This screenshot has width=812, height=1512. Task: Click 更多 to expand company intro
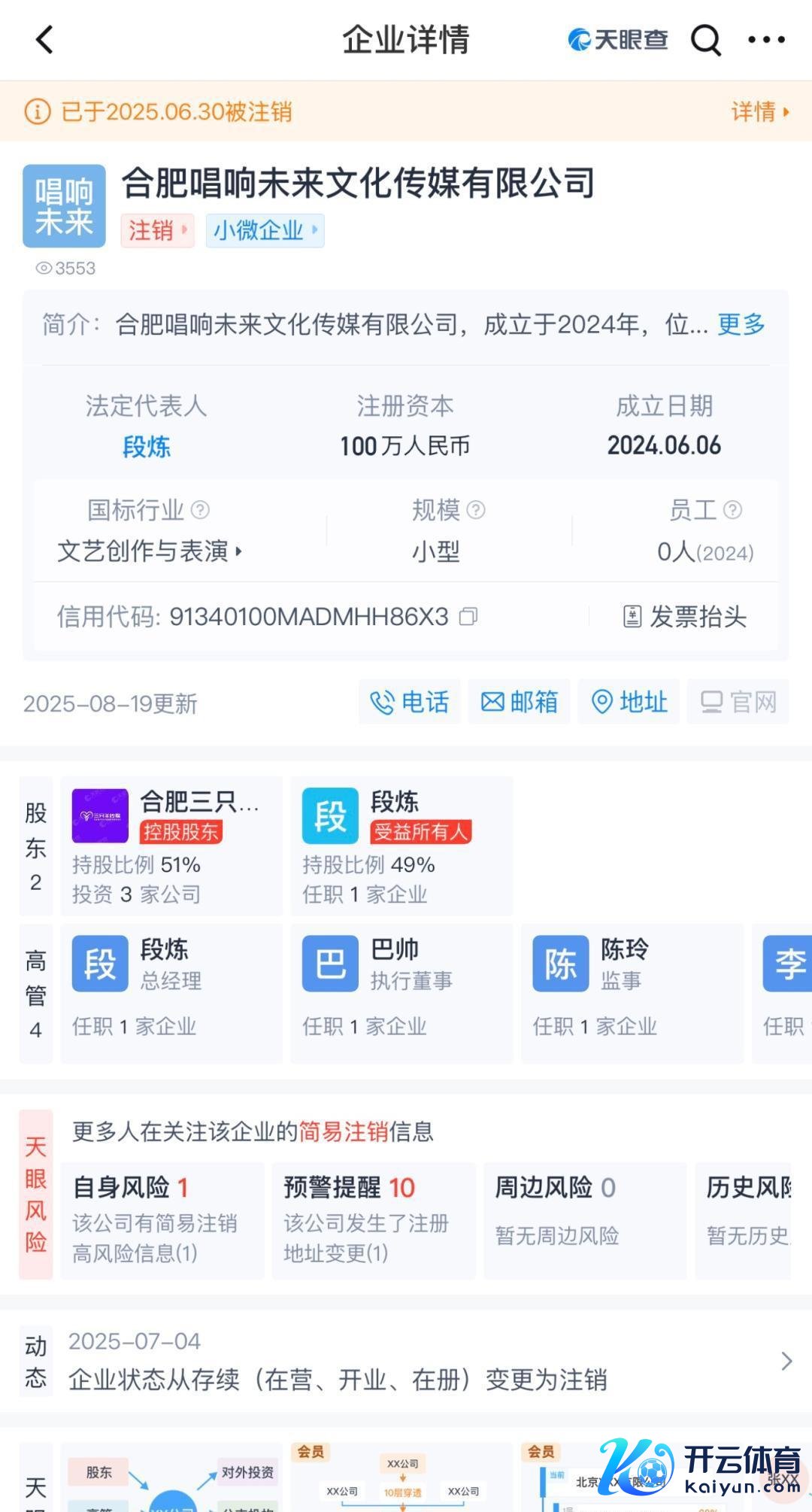[x=741, y=325]
